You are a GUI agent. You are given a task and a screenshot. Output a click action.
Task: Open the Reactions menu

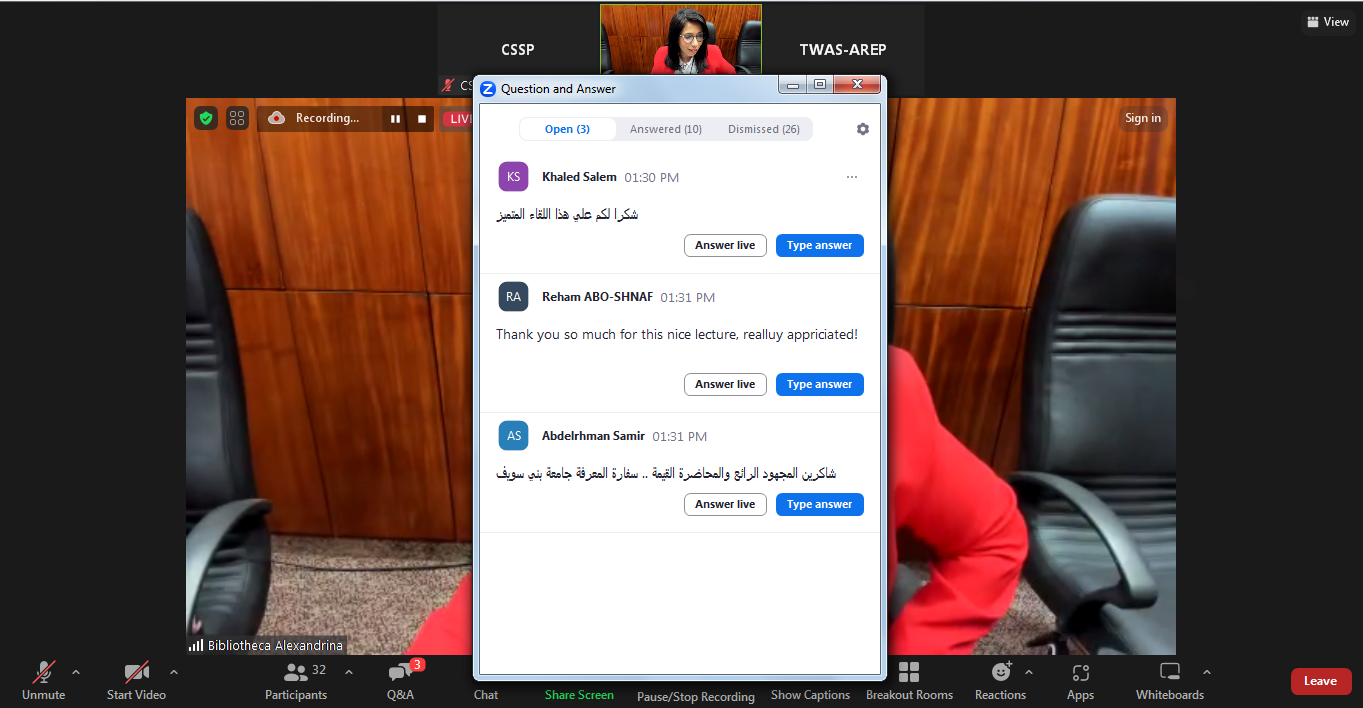1000,681
